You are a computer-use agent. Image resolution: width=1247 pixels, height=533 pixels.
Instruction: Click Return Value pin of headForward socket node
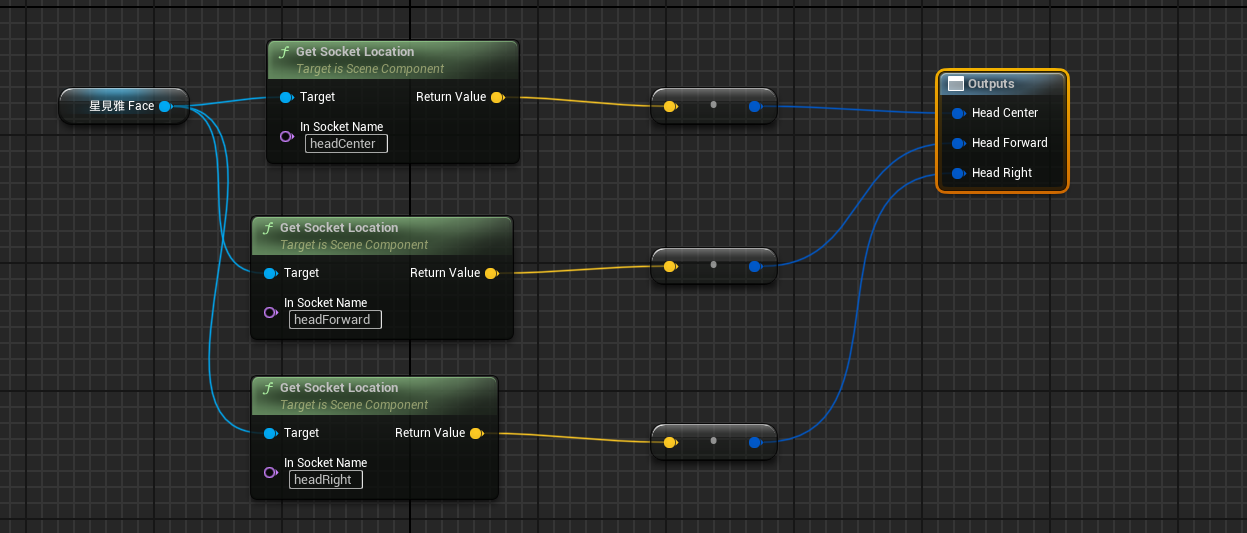491,273
